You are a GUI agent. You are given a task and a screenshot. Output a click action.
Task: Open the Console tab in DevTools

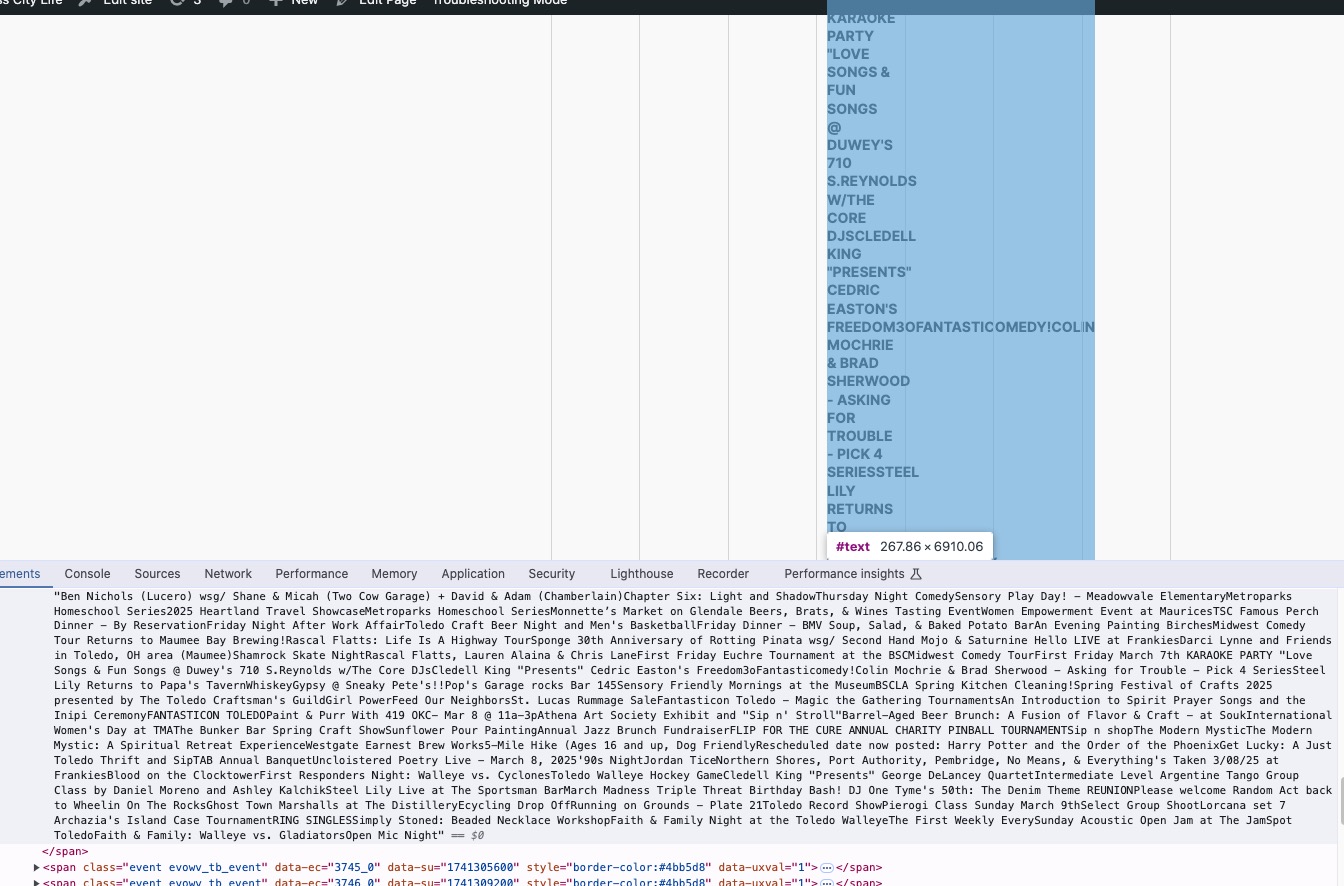point(87,574)
